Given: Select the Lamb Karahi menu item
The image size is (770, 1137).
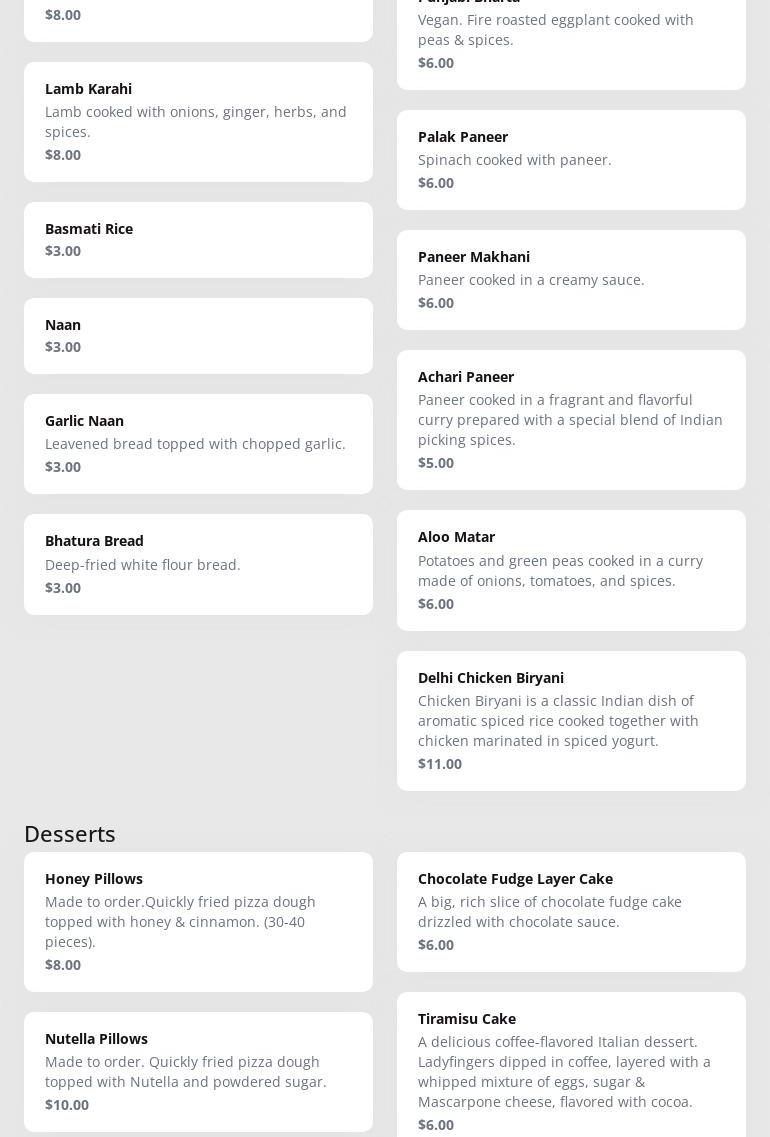Looking at the screenshot, I should pos(198,121).
